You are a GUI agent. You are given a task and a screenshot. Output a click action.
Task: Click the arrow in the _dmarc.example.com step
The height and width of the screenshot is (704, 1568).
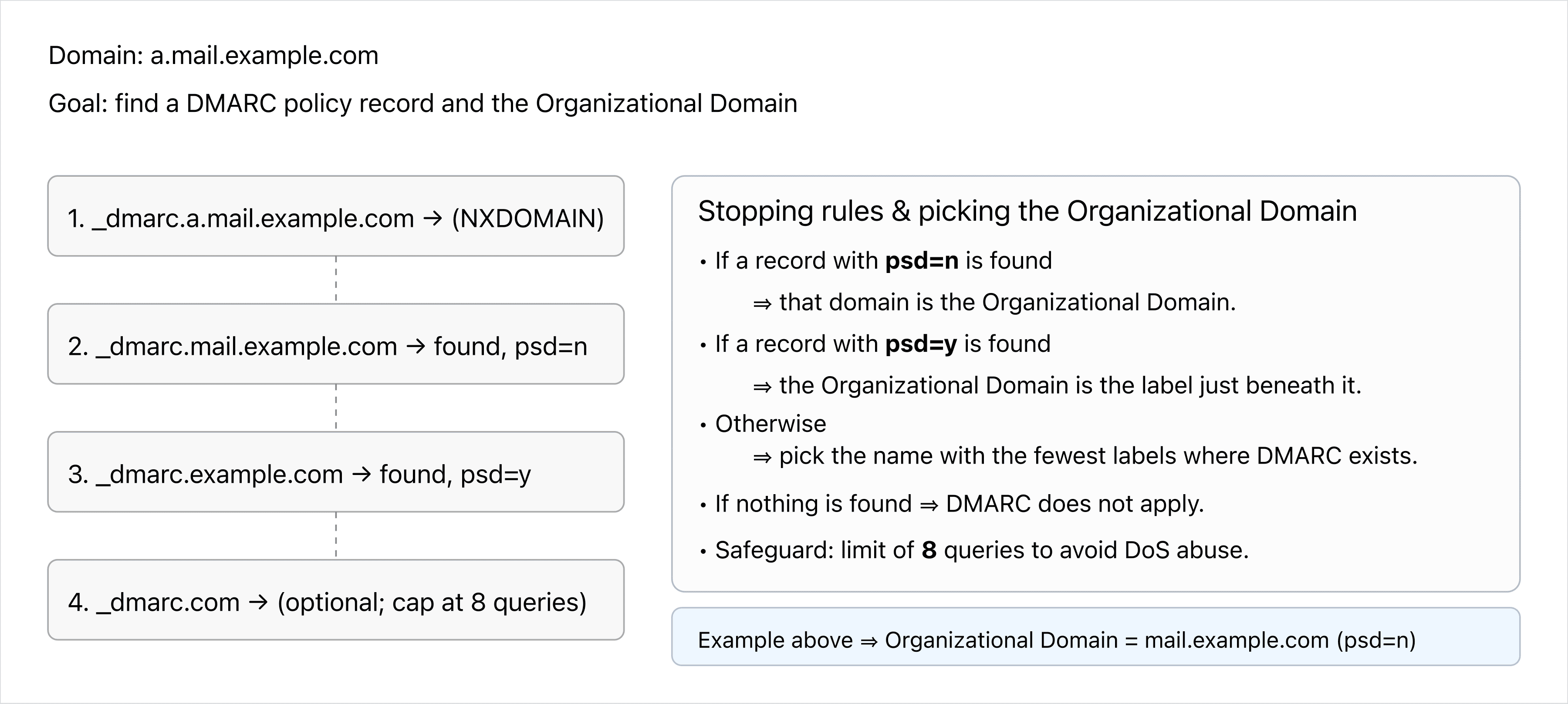(362, 474)
